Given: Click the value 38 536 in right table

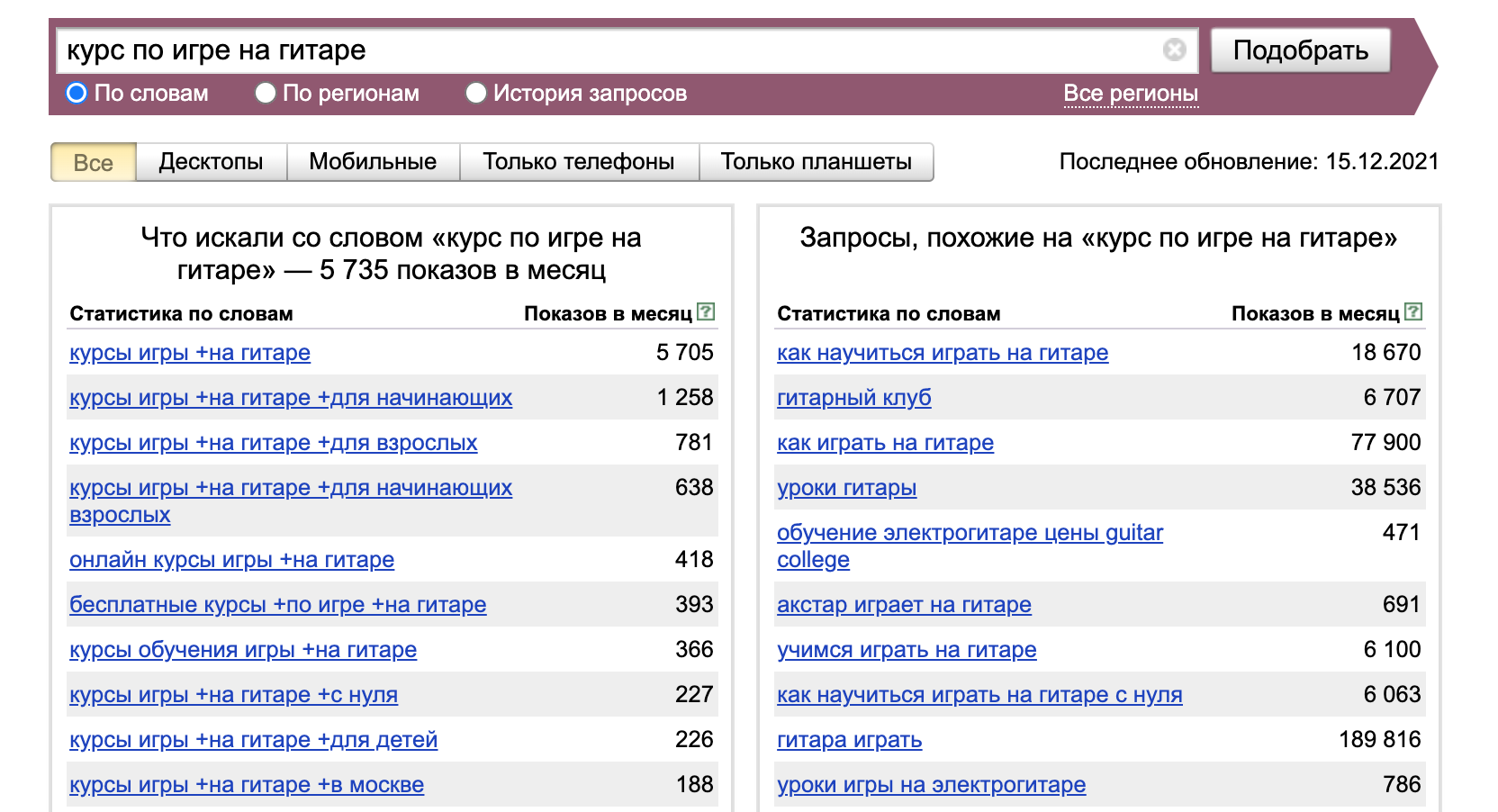Looking at the screenshot, I should pyautogui.click(x=1386, y=487).
